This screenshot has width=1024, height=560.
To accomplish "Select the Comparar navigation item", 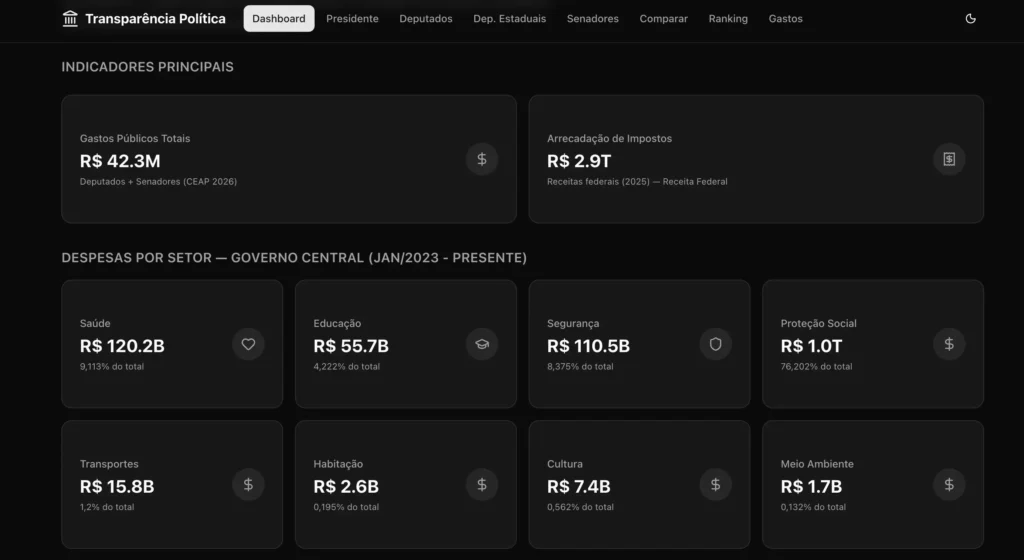I will coord(663,19).
